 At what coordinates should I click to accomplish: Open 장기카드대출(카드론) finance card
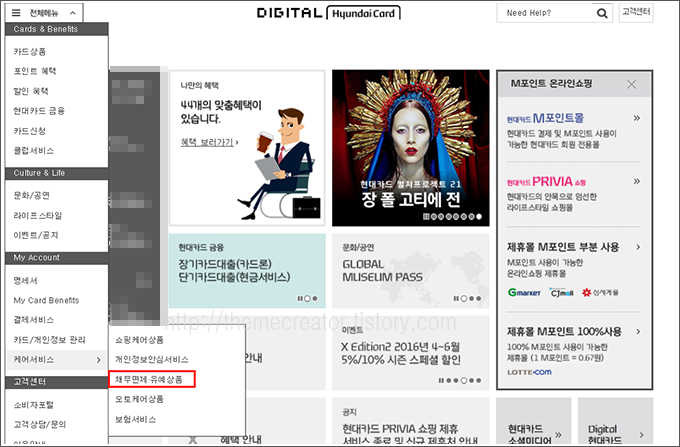(x=247, y=271)
